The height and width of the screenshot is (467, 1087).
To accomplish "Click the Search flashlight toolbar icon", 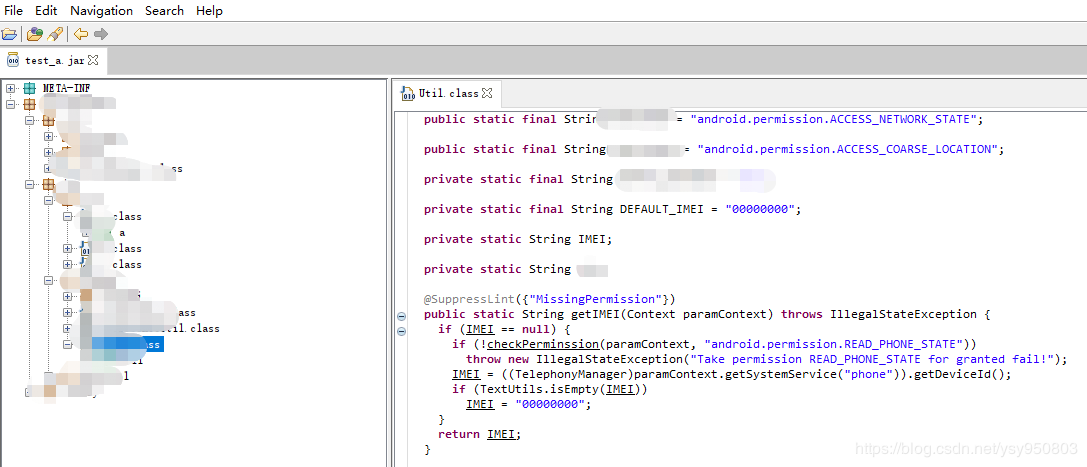I will (x=55, y=34).
